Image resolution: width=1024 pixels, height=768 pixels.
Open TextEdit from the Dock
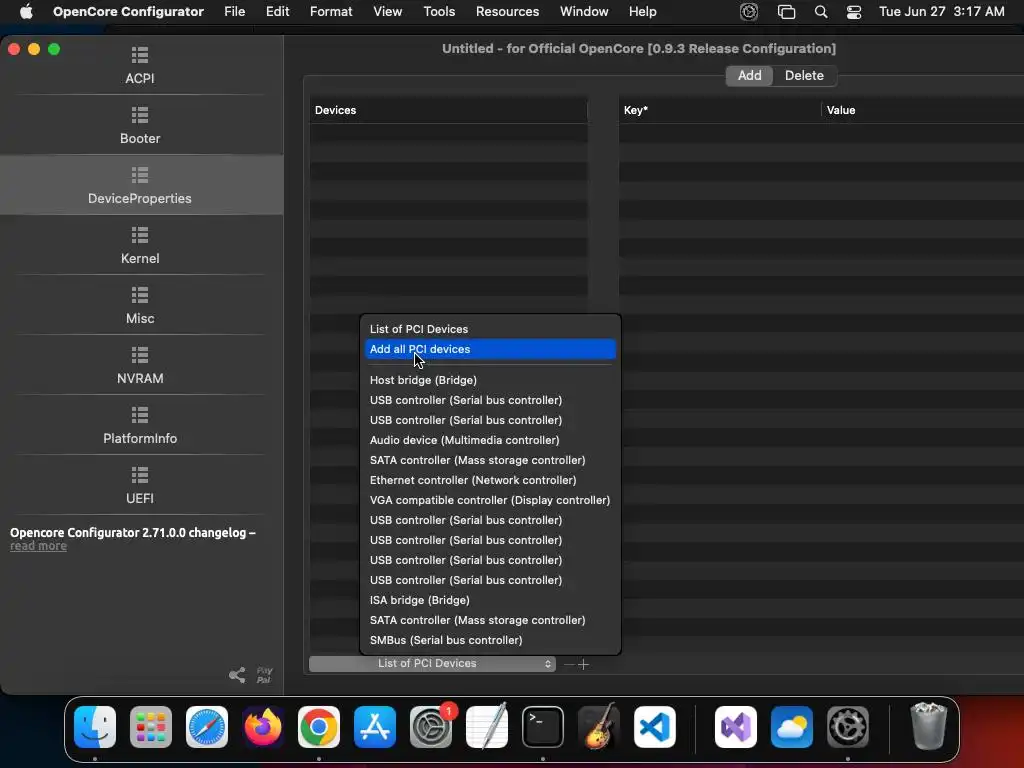pyautogui.click(x=487, y=727)
